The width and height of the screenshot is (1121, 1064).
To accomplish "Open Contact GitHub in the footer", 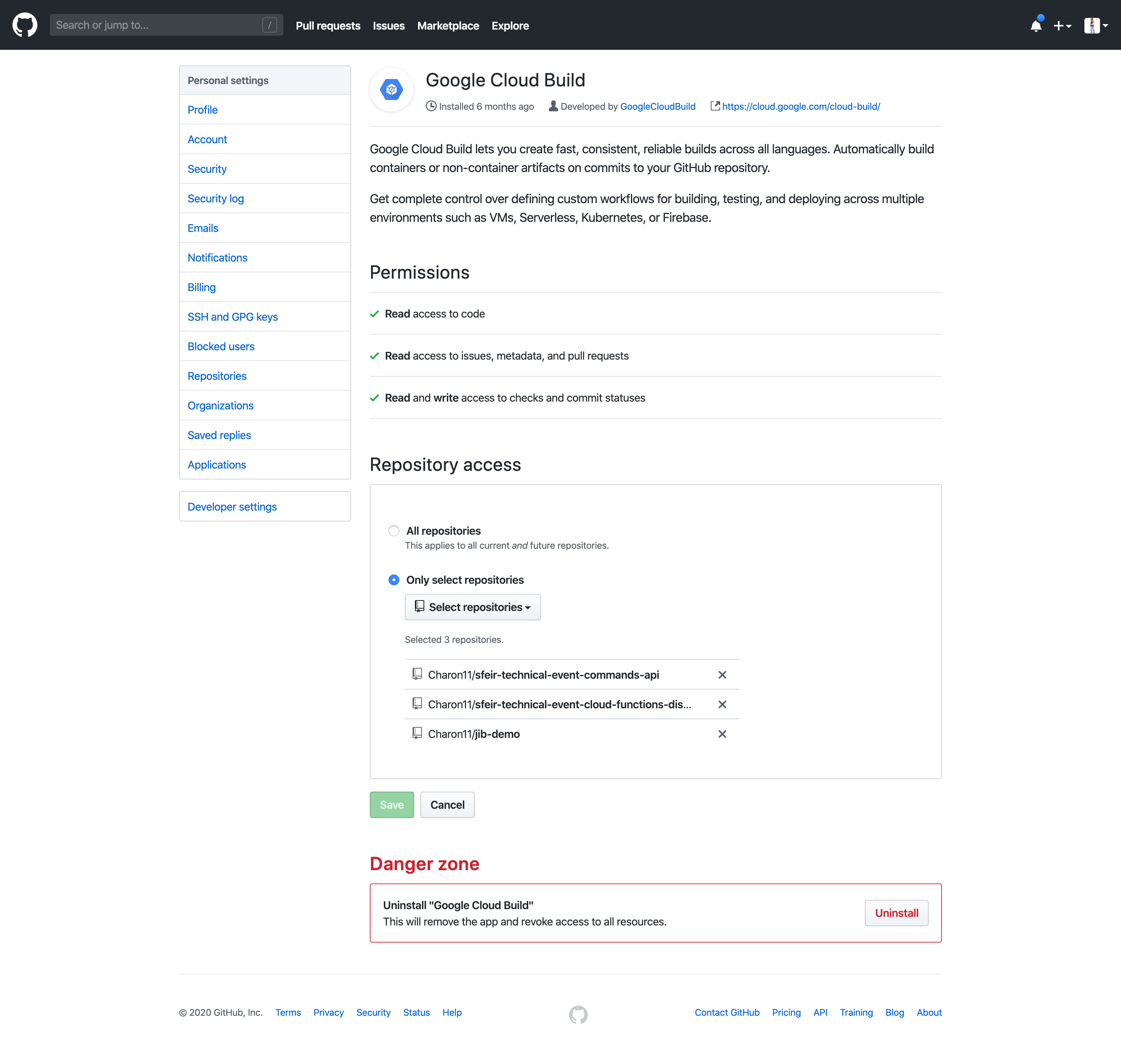I will (x=727, y=1012).
